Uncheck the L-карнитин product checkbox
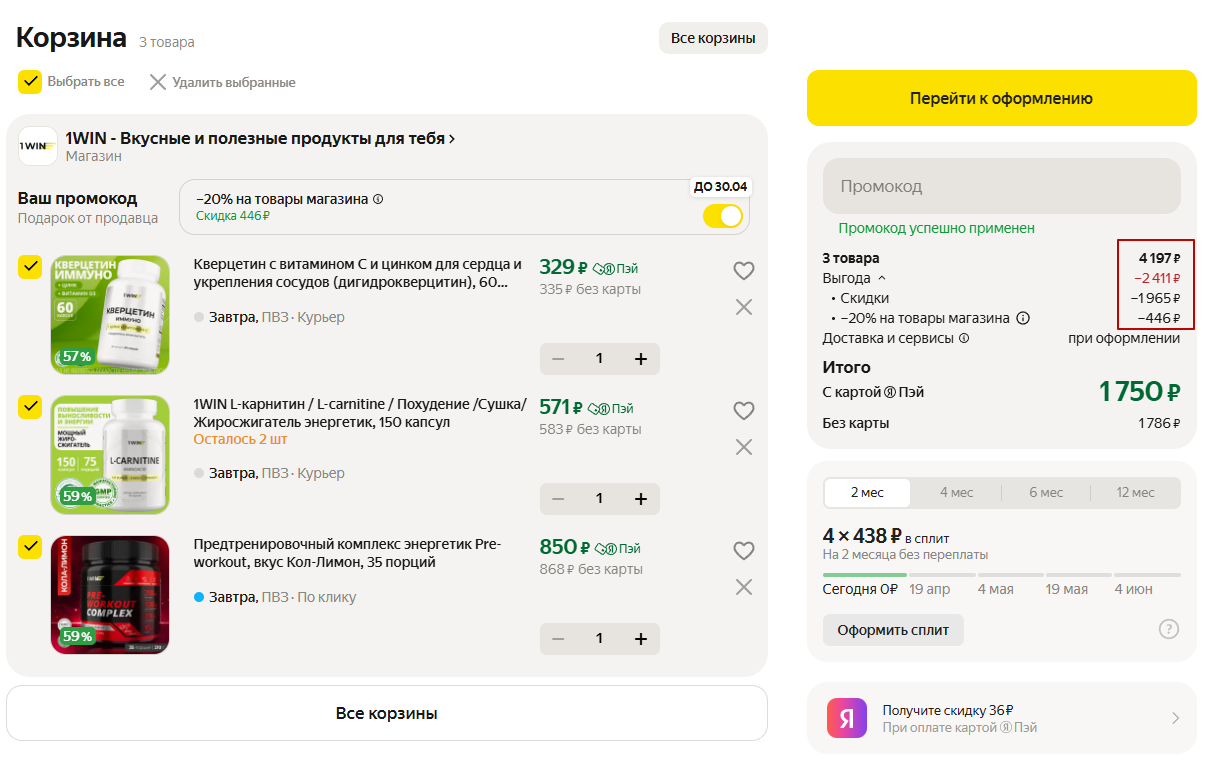The height and width of the screenshot is (770, 1214). [x=30, y=407]
